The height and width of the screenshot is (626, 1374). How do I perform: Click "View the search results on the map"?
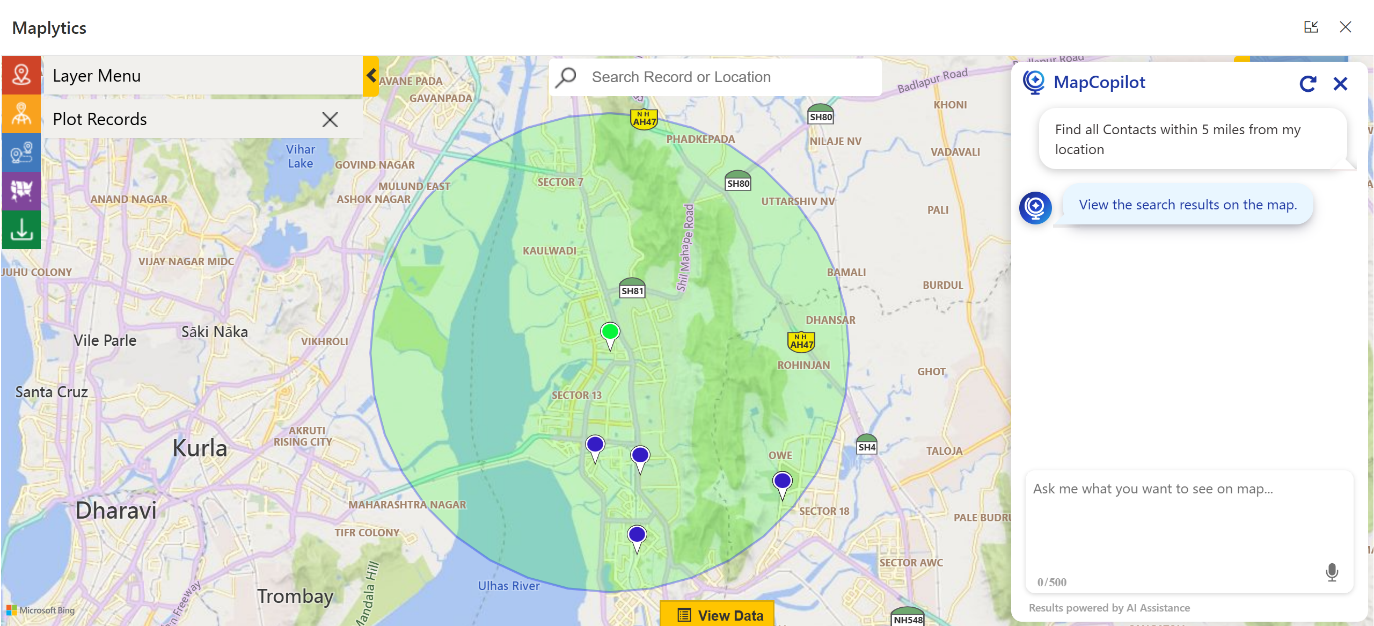point(1187,205)
